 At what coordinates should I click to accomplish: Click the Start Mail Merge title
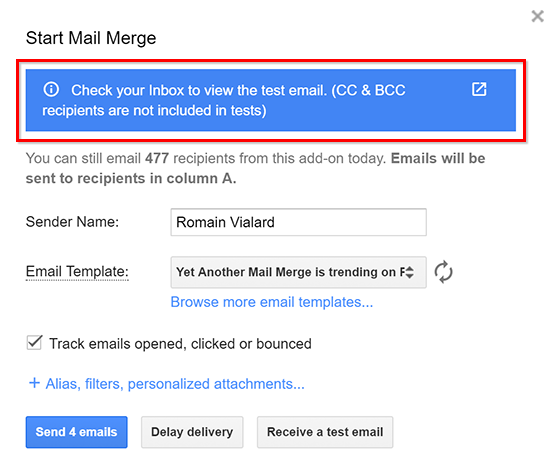coord(91,38)
